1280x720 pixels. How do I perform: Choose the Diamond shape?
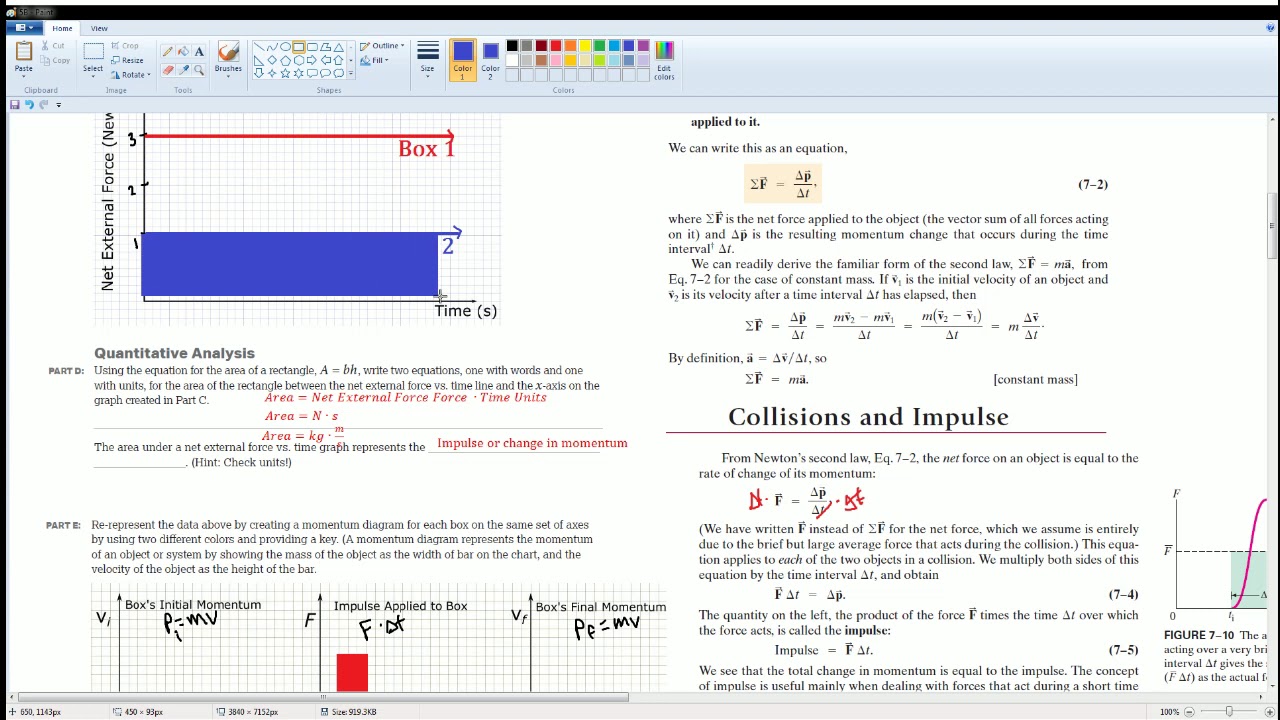[272, 60]
